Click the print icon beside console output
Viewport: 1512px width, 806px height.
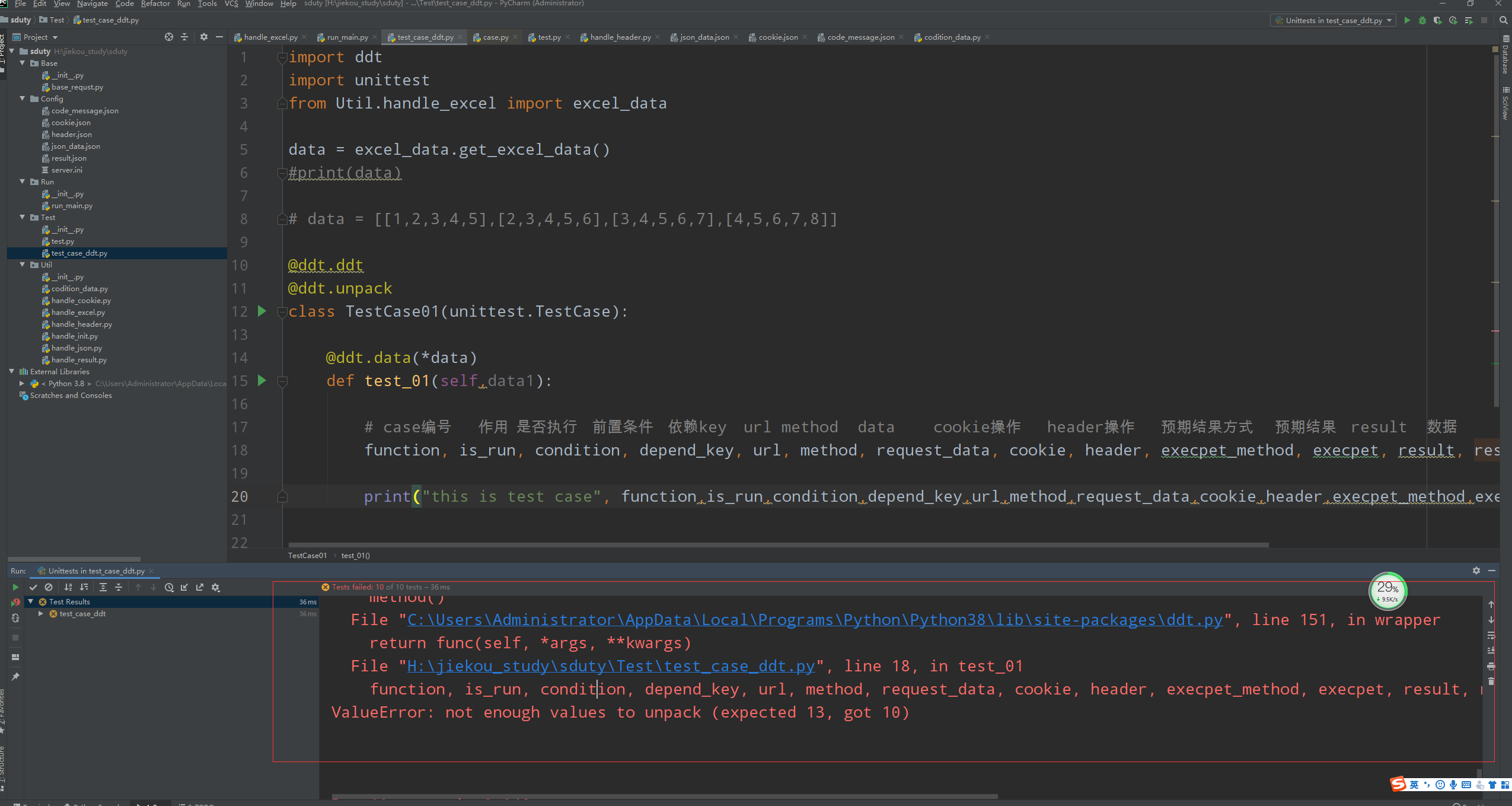tap(1491, 666)
